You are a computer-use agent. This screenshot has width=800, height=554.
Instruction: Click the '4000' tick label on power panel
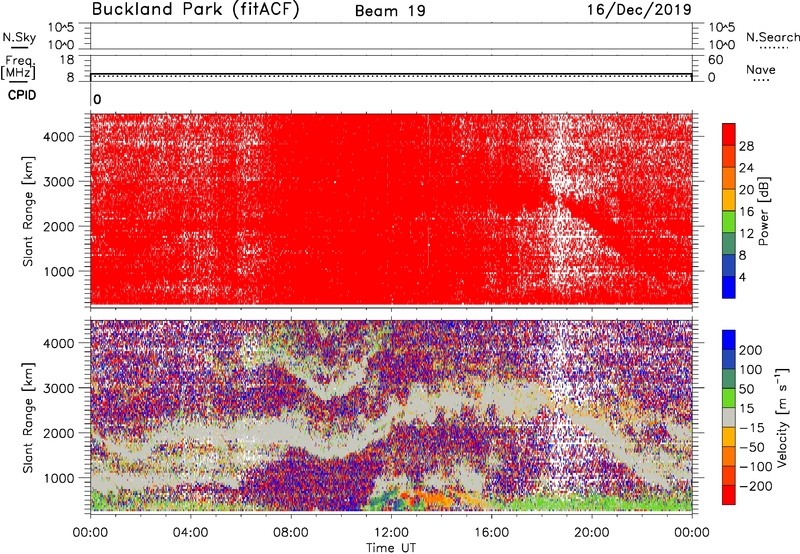pos(58,137)
